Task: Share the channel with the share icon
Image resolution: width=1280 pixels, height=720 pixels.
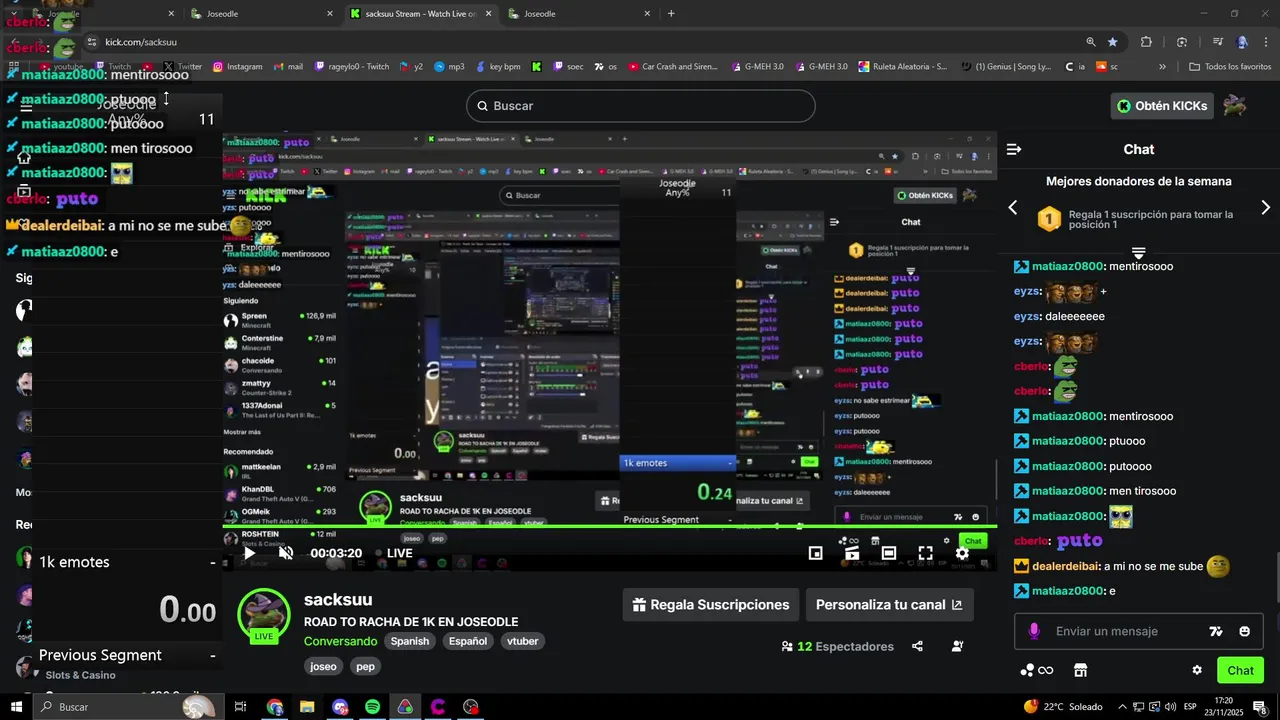Action: pyautogui.click(x=917, y=646)
